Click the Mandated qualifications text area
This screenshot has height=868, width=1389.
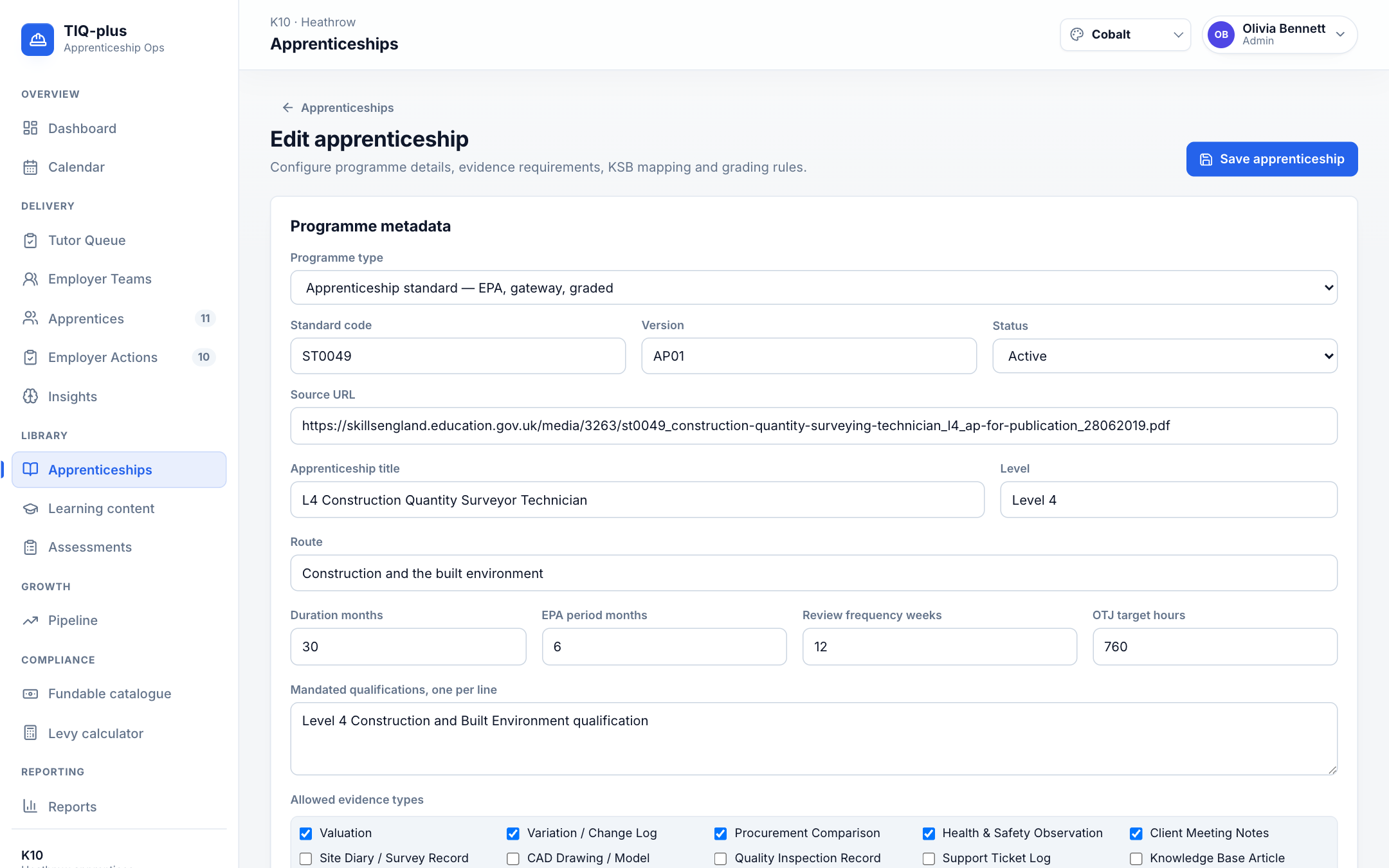(x=814, y=739)
